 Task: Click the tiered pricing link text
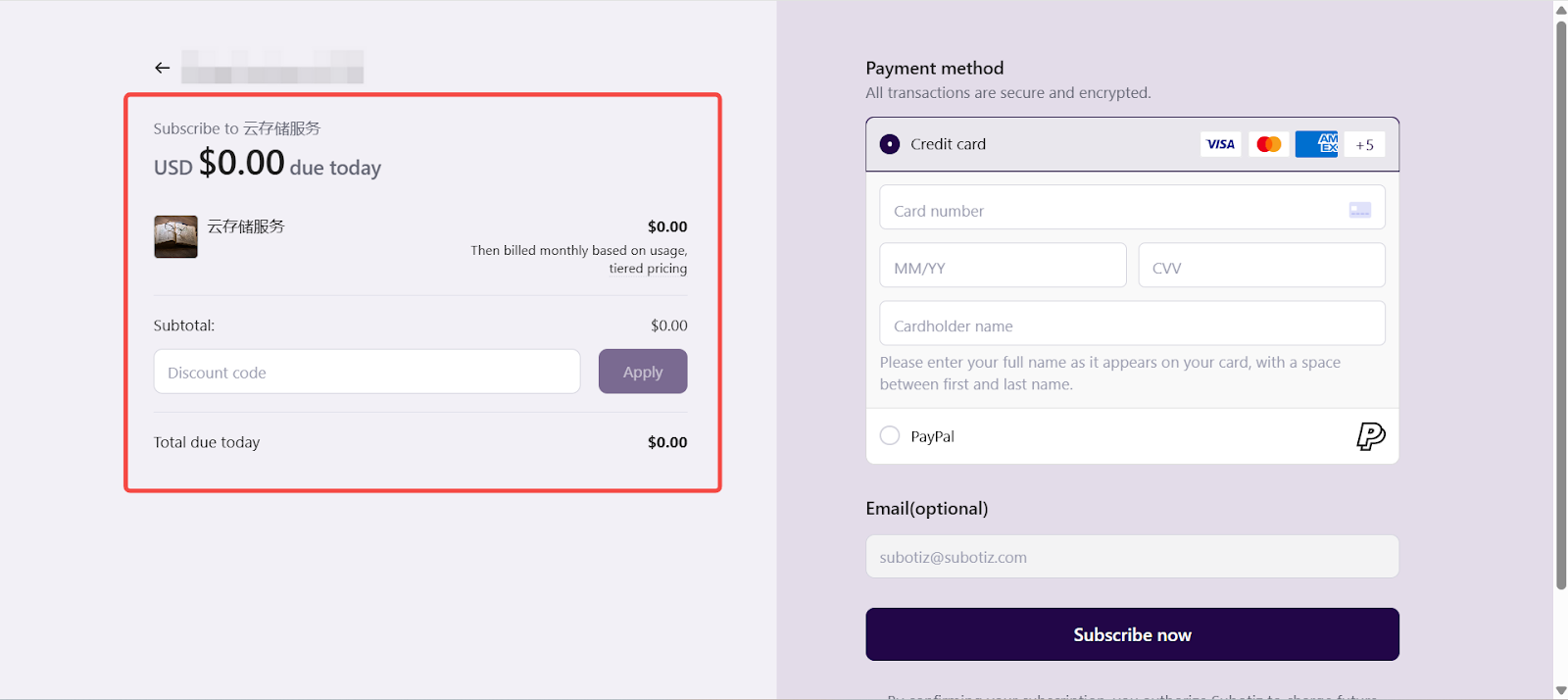pyautogui.click(x=648, y=269)
